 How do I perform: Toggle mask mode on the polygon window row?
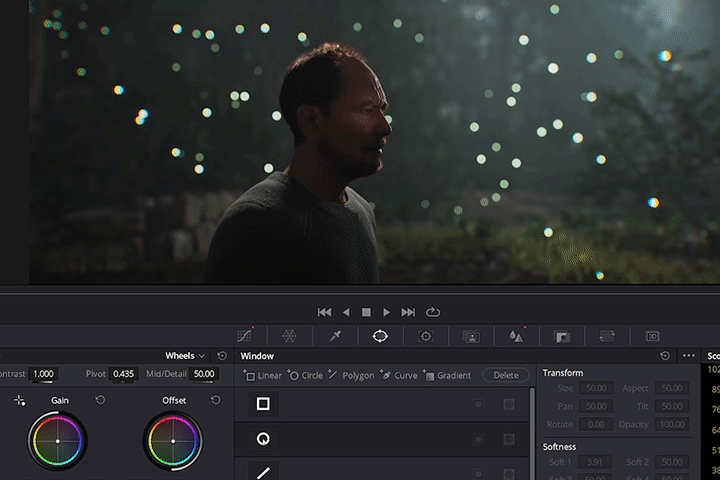point(509,474)
